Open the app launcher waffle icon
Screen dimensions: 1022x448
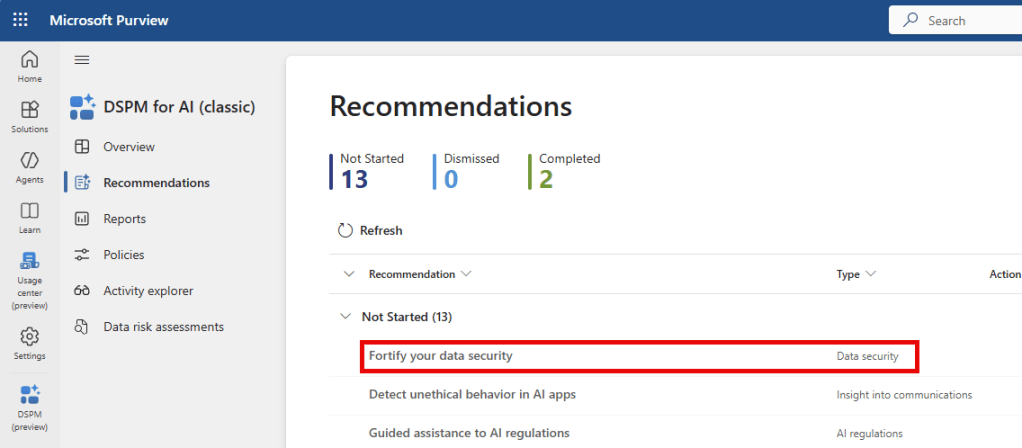pos(20,20)
